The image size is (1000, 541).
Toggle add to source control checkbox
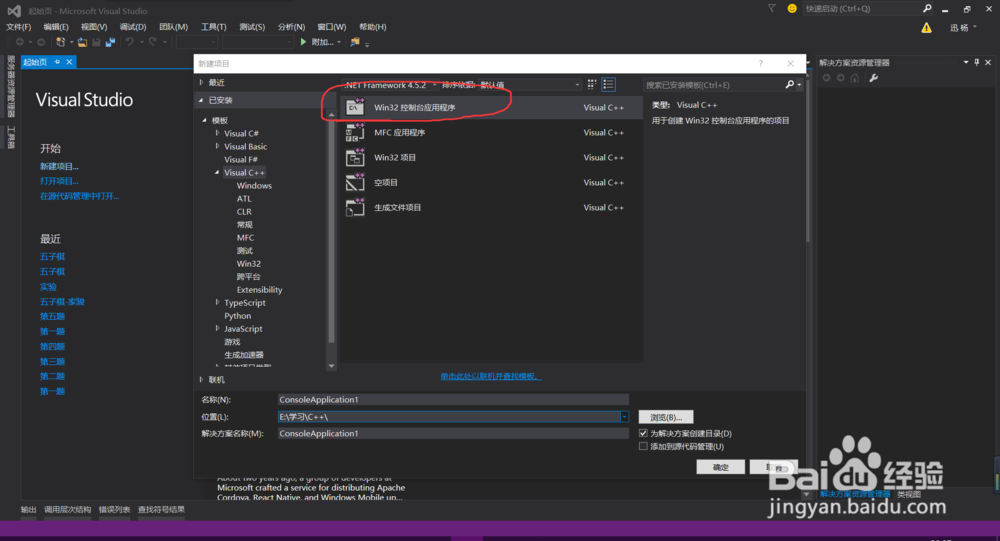[x=643, y=447]
